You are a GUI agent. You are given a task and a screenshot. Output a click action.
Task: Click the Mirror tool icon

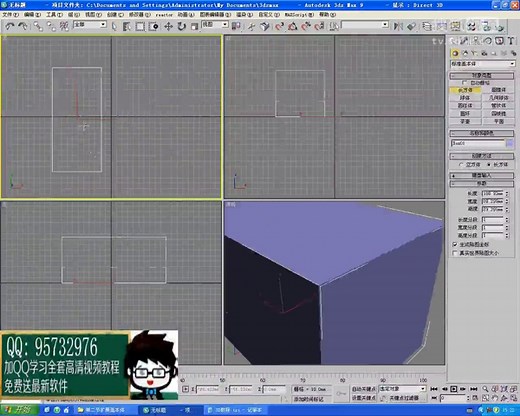(x=398, y=26)
